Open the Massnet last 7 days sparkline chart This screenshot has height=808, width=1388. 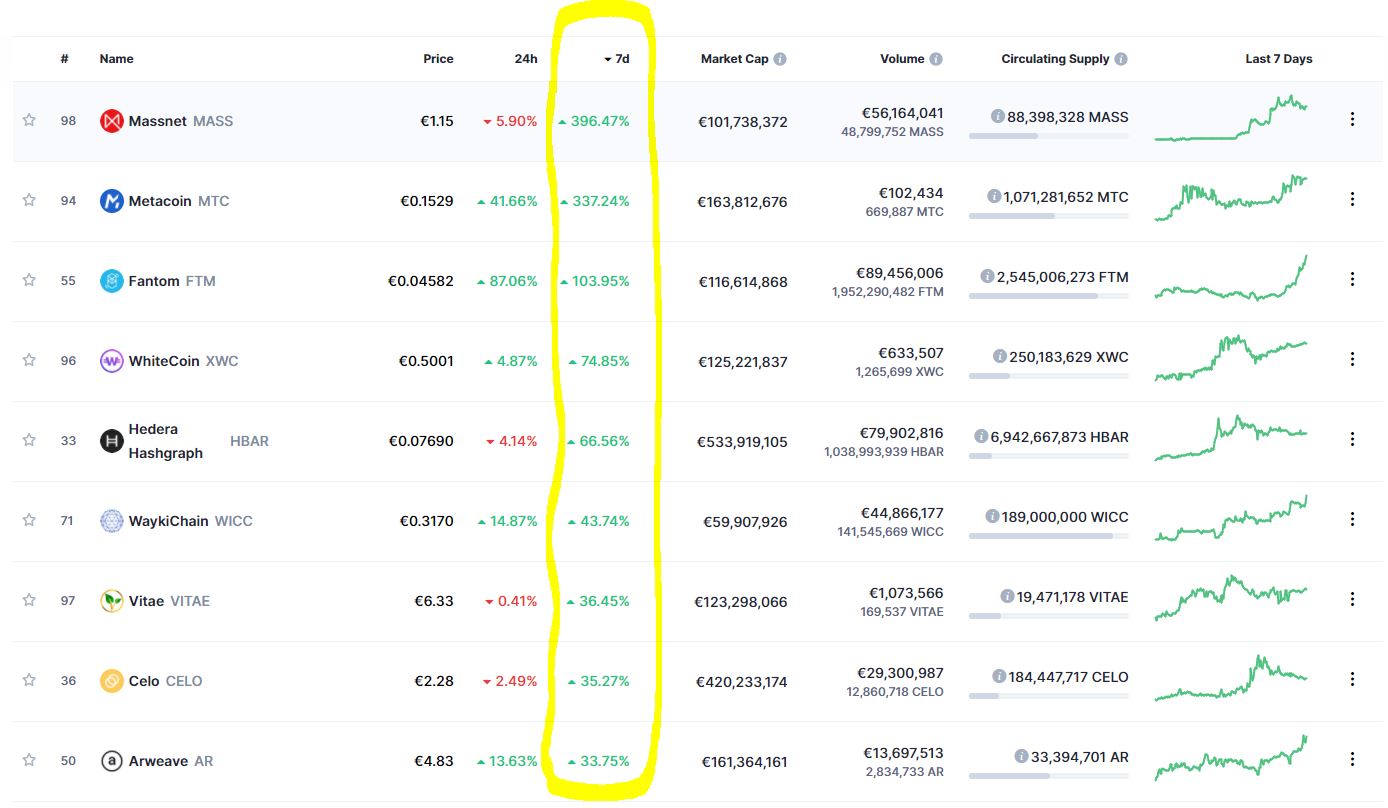[1230, 118]
